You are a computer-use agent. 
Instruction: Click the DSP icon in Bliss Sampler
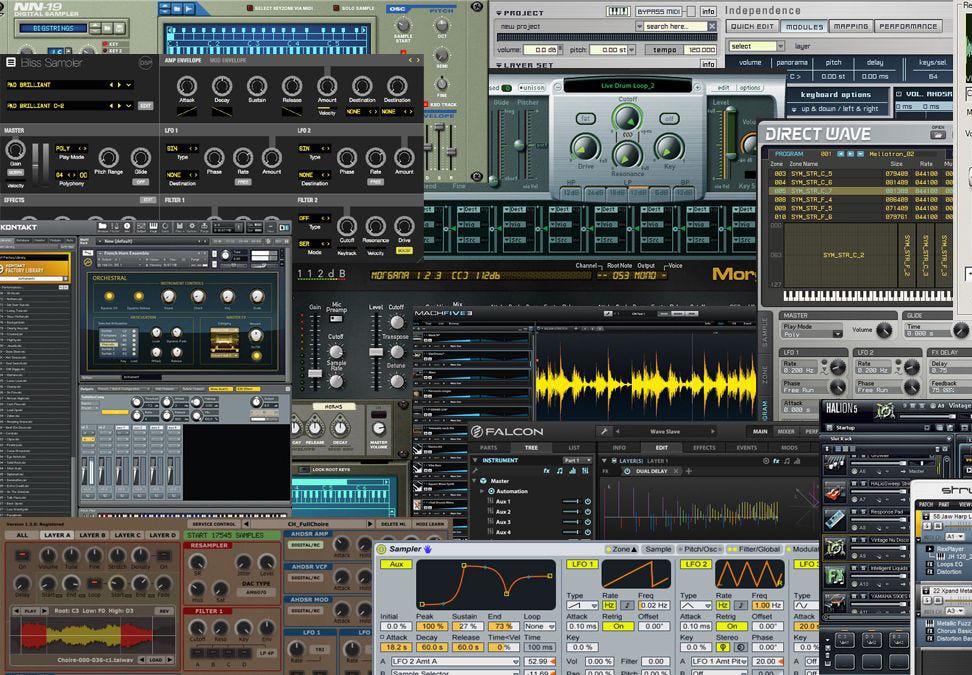145,63
